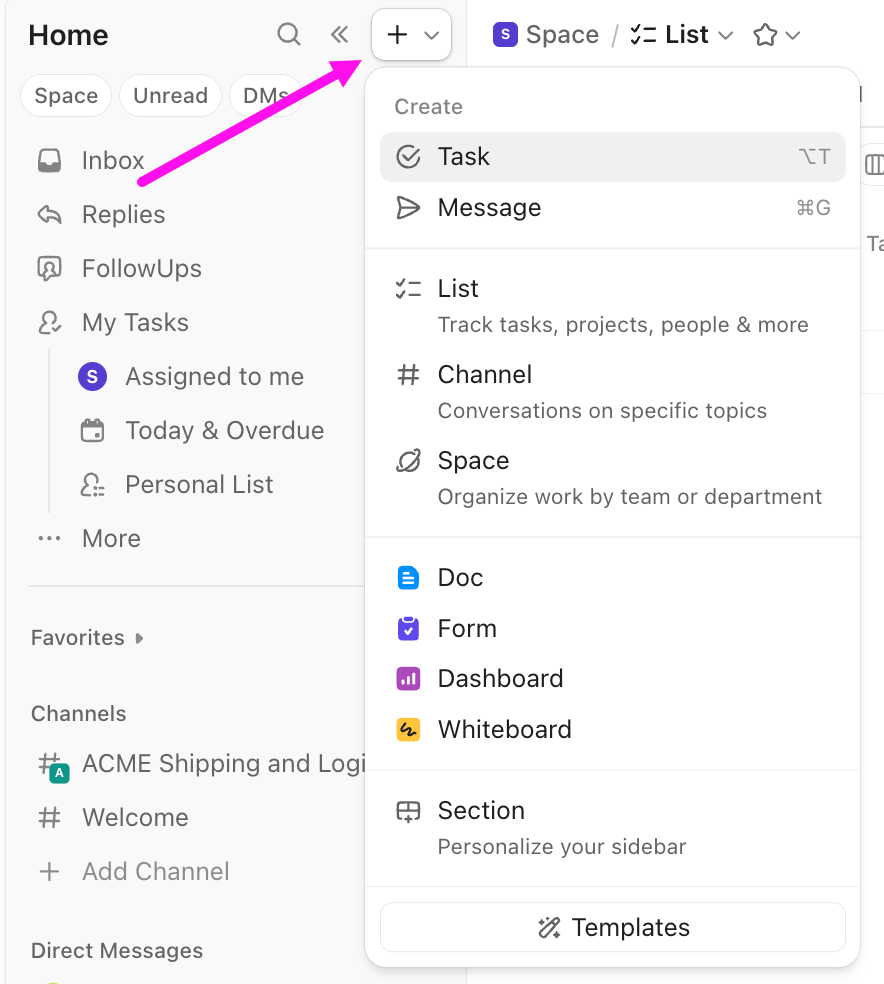
Task: Click Add Channel under Channels
Action: pos(155,871)
